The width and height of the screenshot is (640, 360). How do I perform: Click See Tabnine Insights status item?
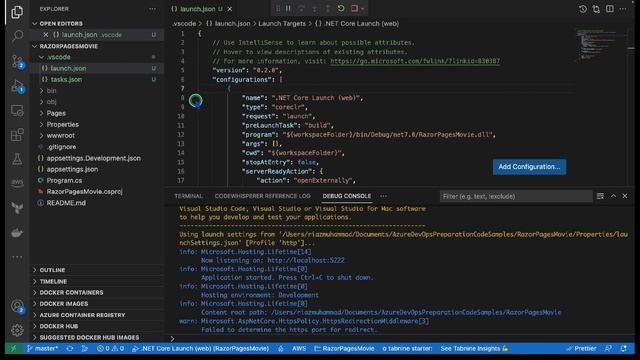474,349
